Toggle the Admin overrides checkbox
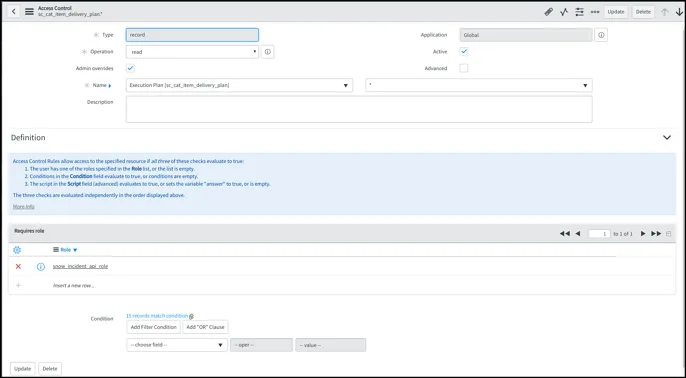Screen dimensions: 686x378 130,68
